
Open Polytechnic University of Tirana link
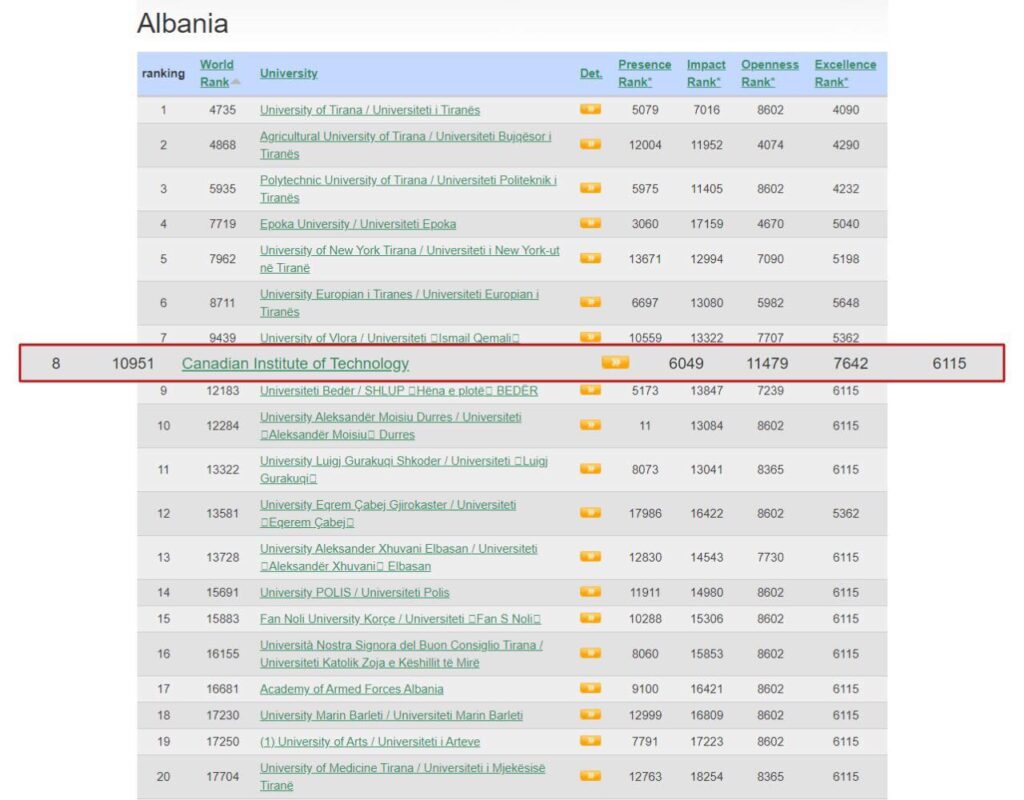click(x=408, y=189)
